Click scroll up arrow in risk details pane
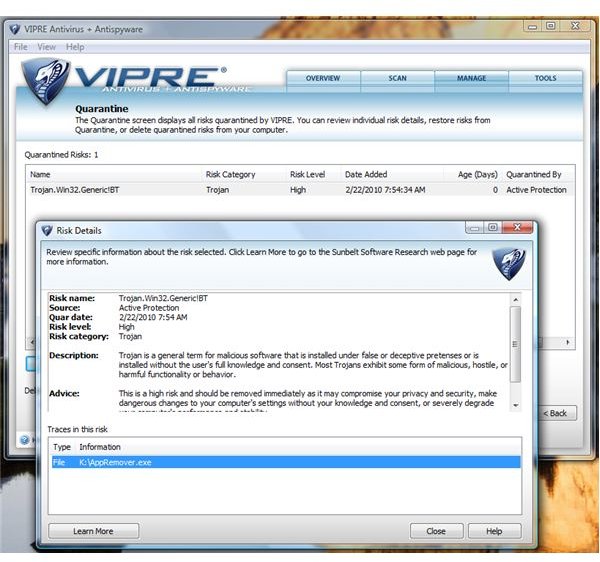Viewport: 600px width, 562px height. point(516,300)
